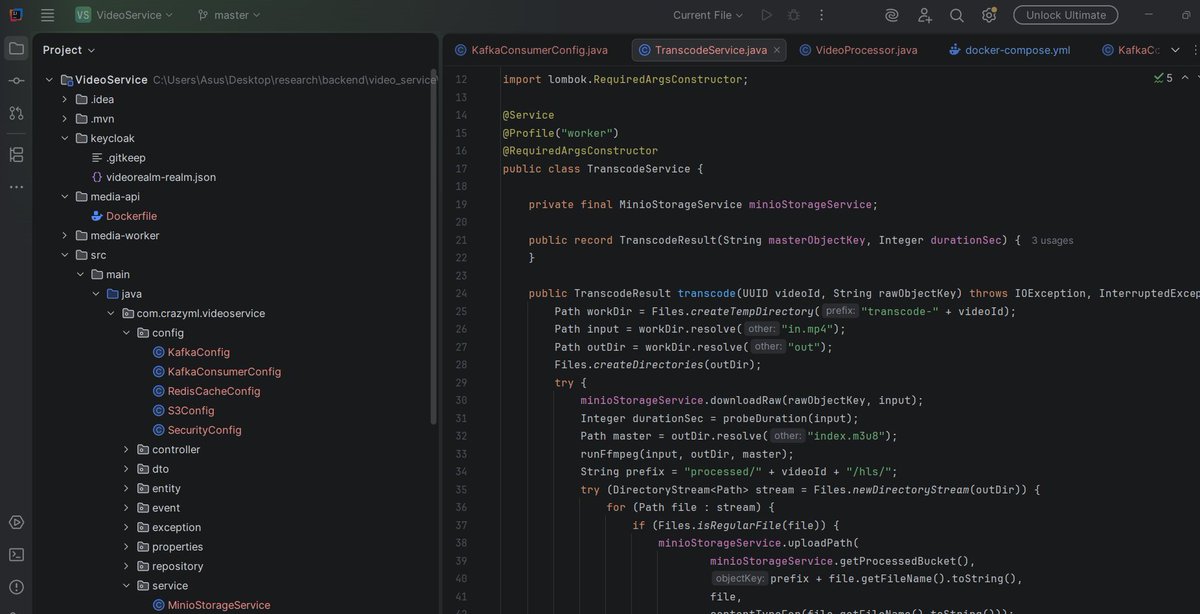Open RedisCacheConfig class in tree
1200x614 pixels.
coord(206,391)
